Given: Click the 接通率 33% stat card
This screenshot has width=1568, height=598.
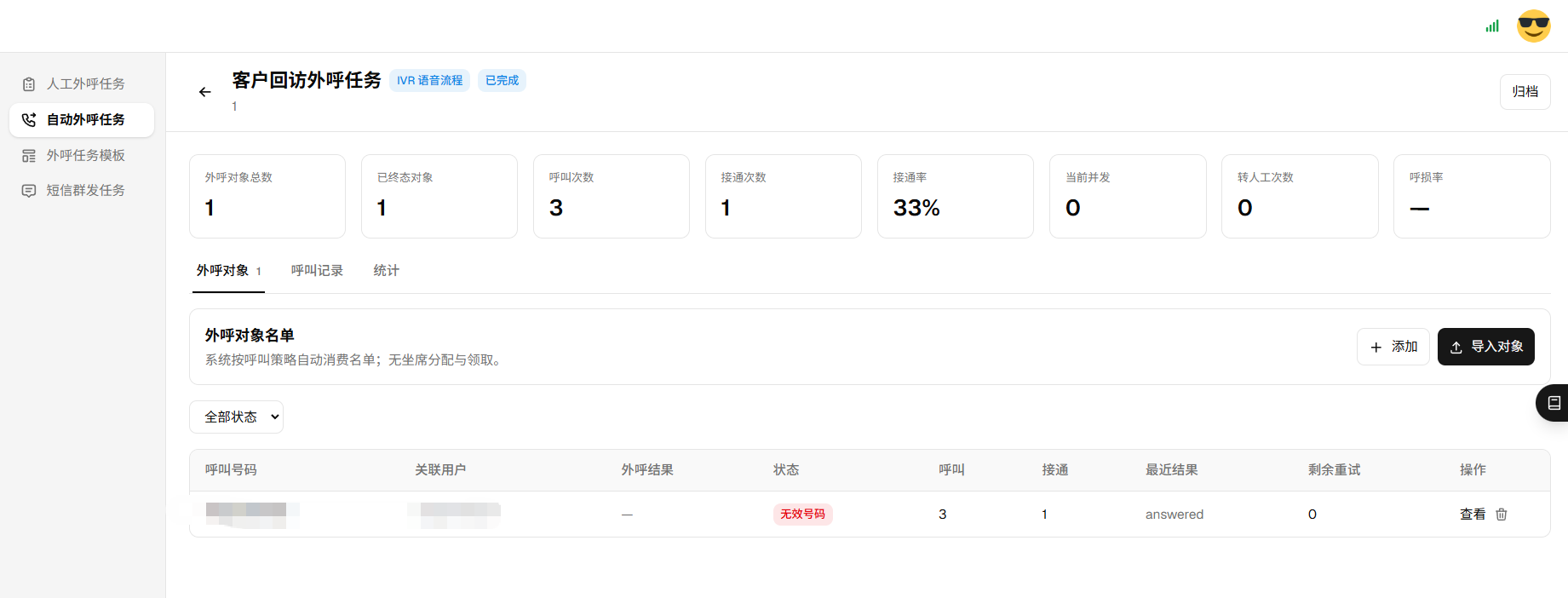Looking at the screenshot, I should [956, 196].
